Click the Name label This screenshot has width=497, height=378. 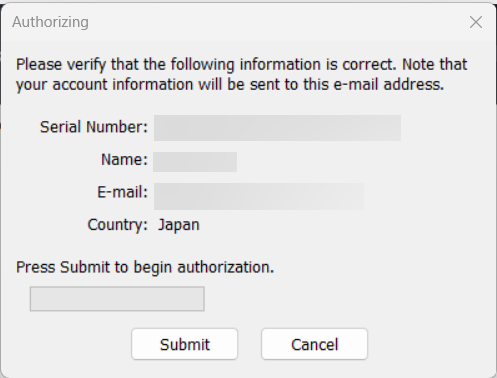[x=124, y=159]
